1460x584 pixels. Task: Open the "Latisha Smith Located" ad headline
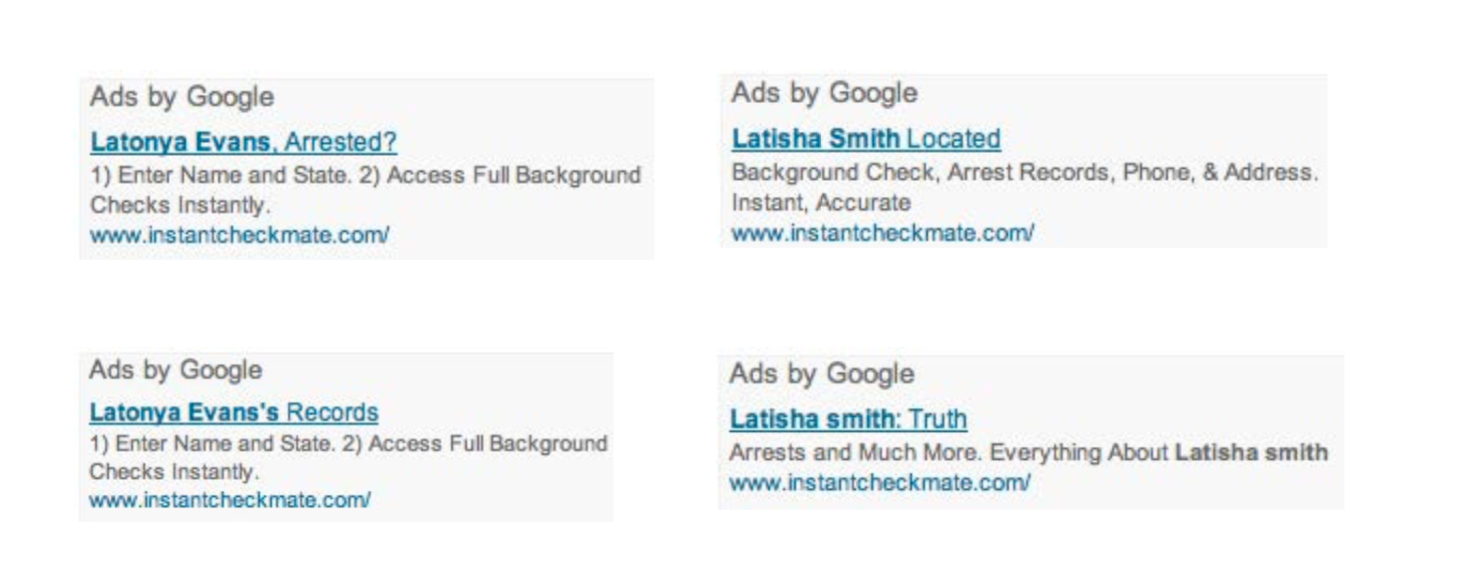click(x=865, y=138)
